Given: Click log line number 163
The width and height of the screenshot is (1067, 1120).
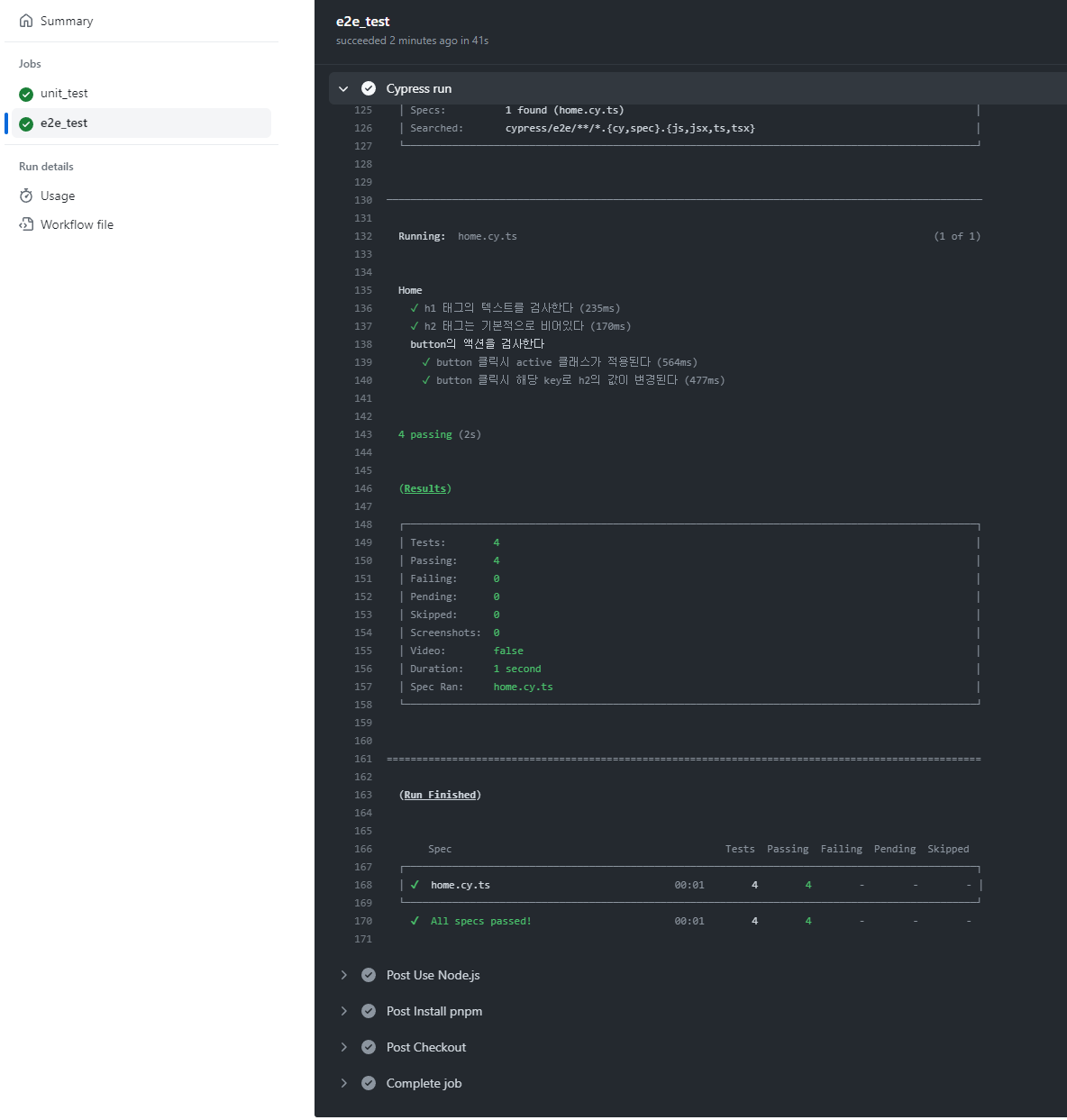Looking at the screenshot, I should pos(363,795).
